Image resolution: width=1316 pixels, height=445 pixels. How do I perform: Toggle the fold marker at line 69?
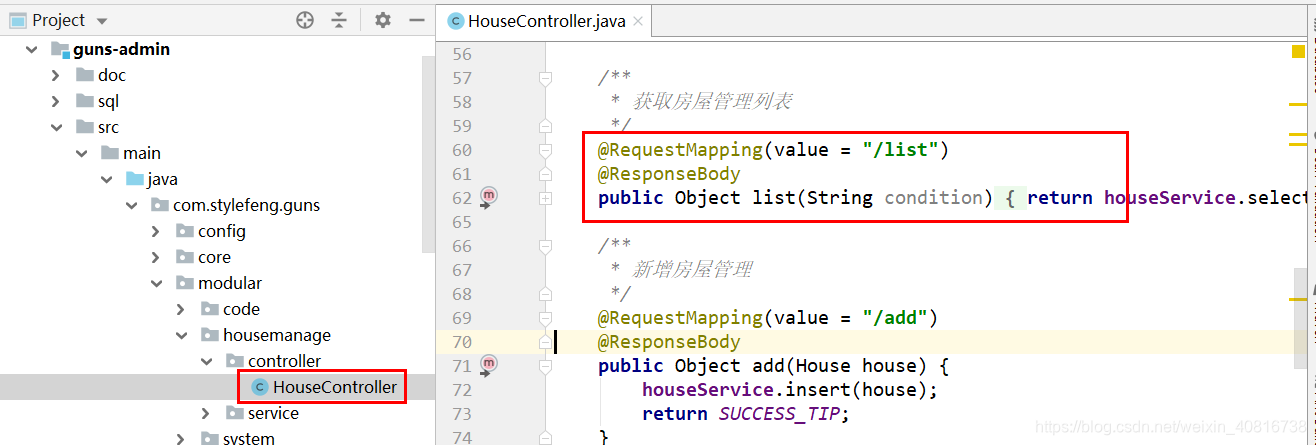click(x=545, y=318)
